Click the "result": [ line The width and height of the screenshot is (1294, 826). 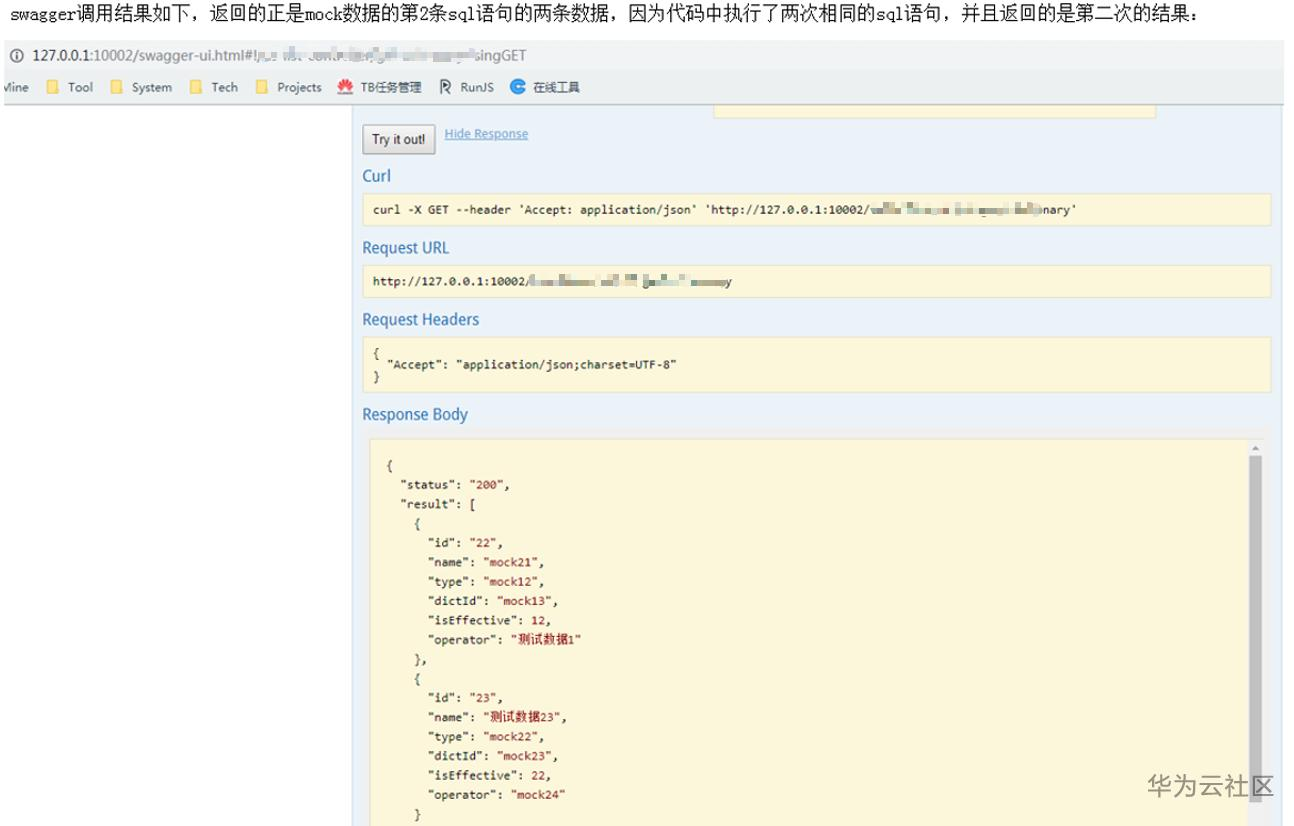click(x=438, y=504)
